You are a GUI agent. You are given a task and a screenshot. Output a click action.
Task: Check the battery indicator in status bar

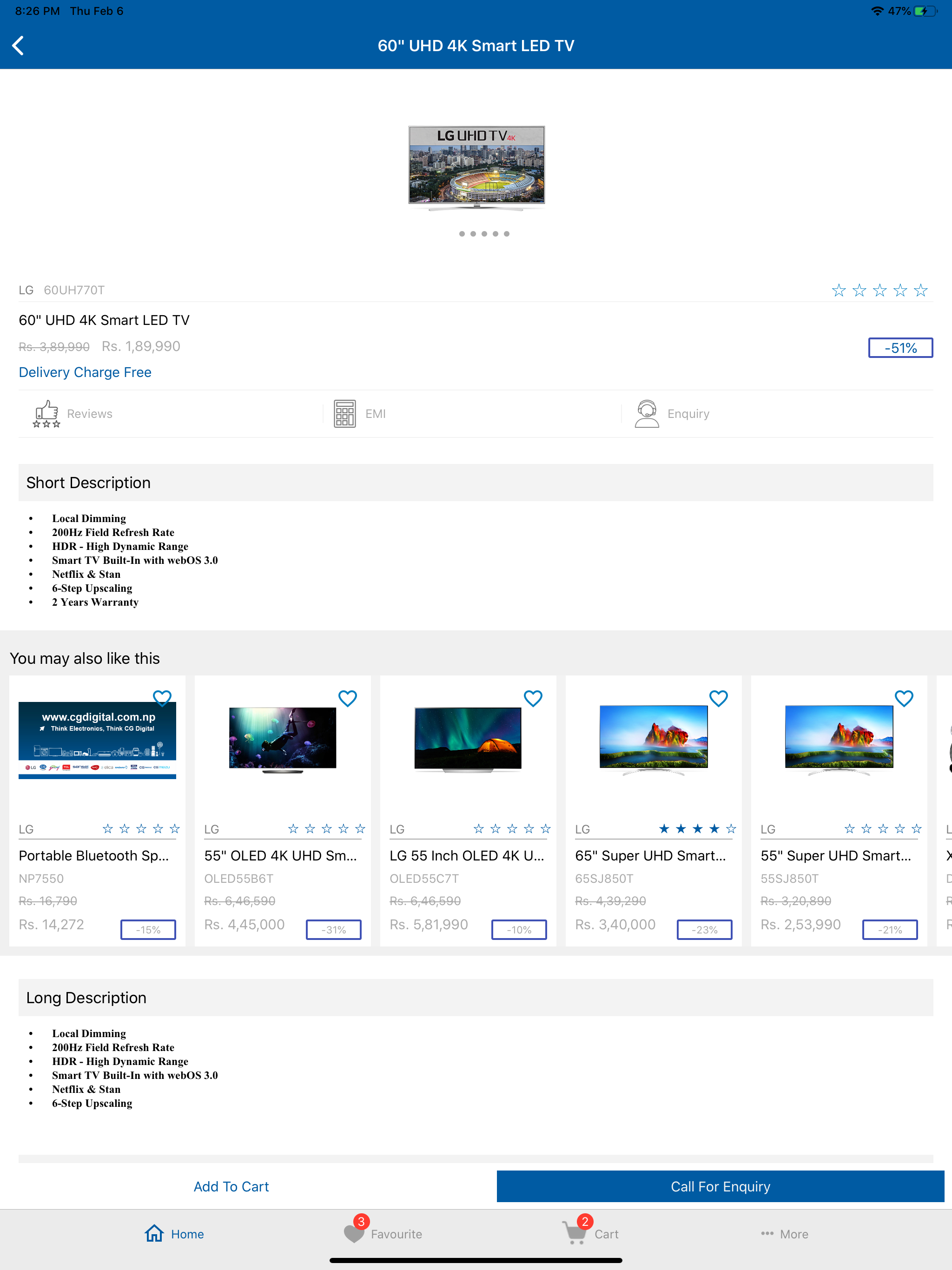click(925, 12)
